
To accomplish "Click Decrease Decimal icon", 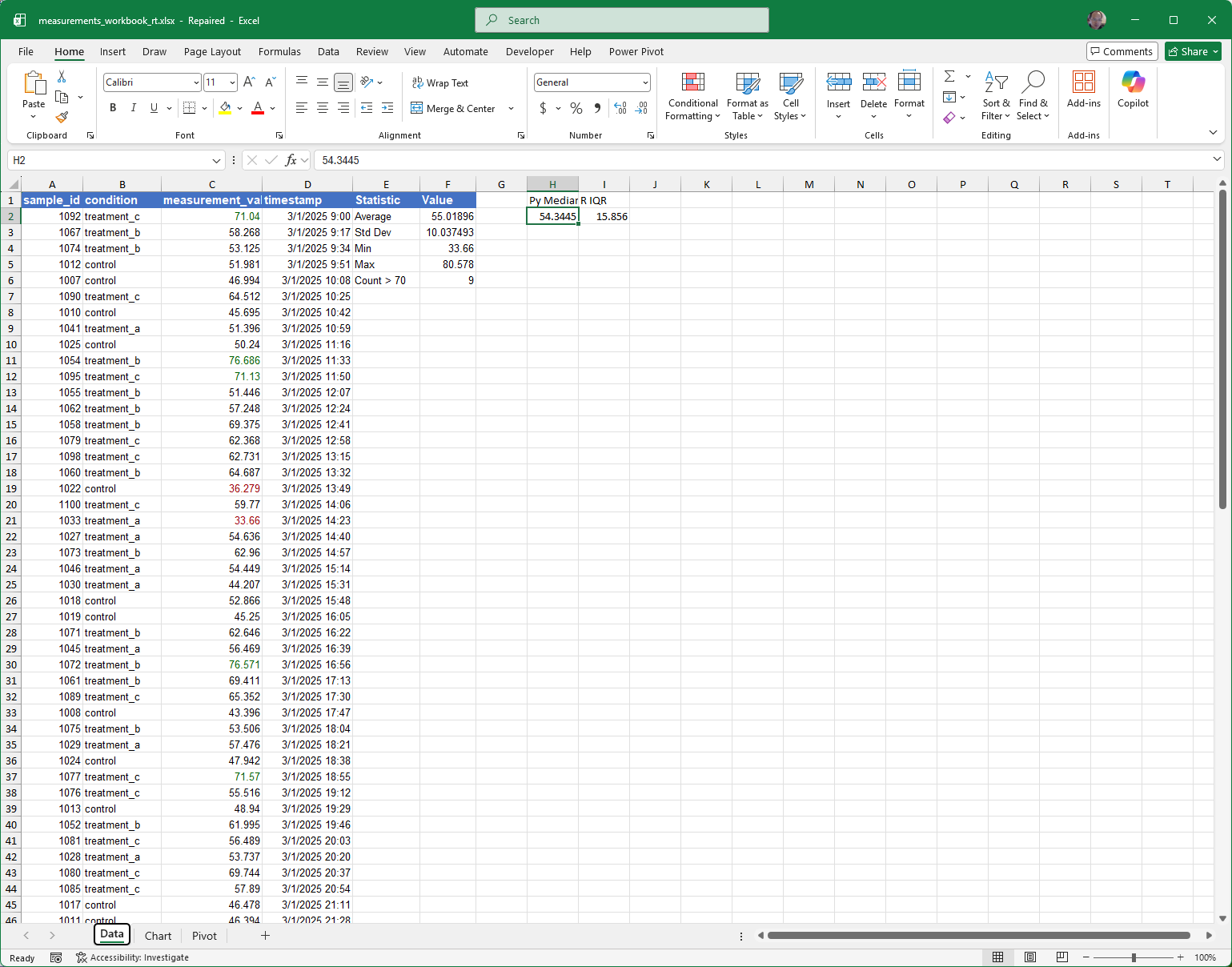I will [641, 108].
